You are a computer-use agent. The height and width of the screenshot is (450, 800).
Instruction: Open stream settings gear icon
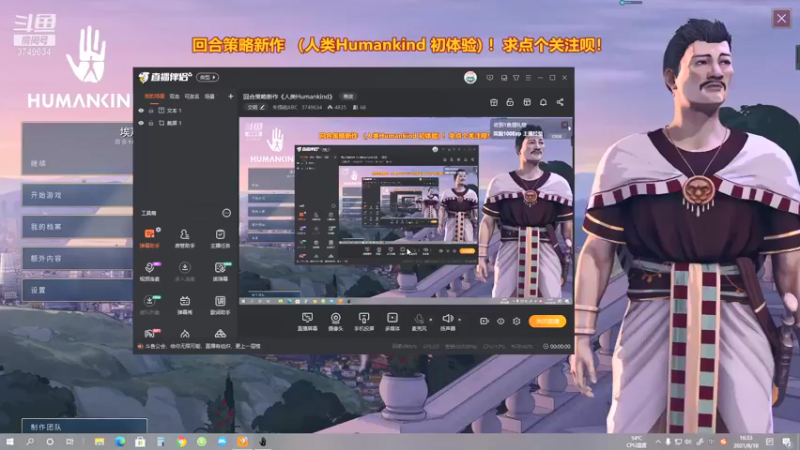(516, 321)
